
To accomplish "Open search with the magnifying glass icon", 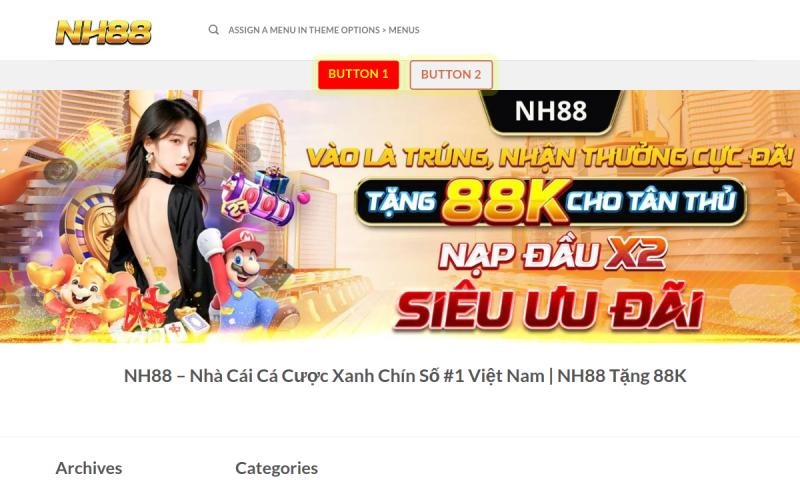I will click(214, 30).
